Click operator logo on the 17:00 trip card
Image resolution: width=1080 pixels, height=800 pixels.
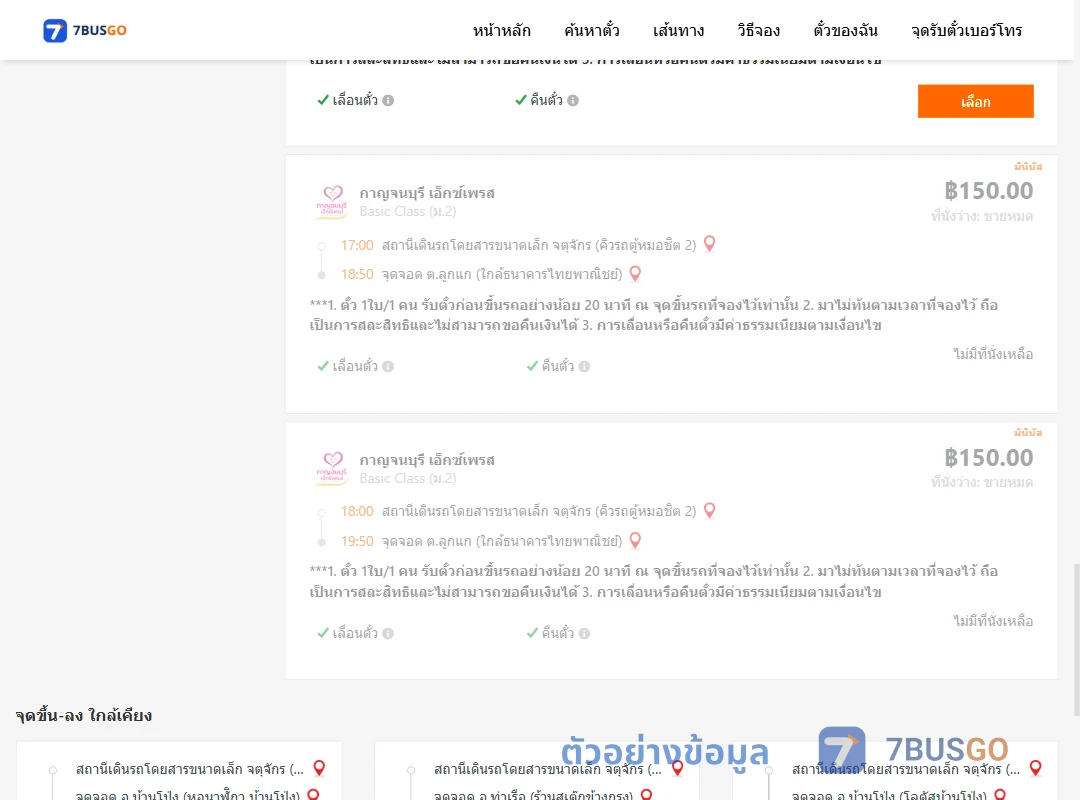click(332, 202)
